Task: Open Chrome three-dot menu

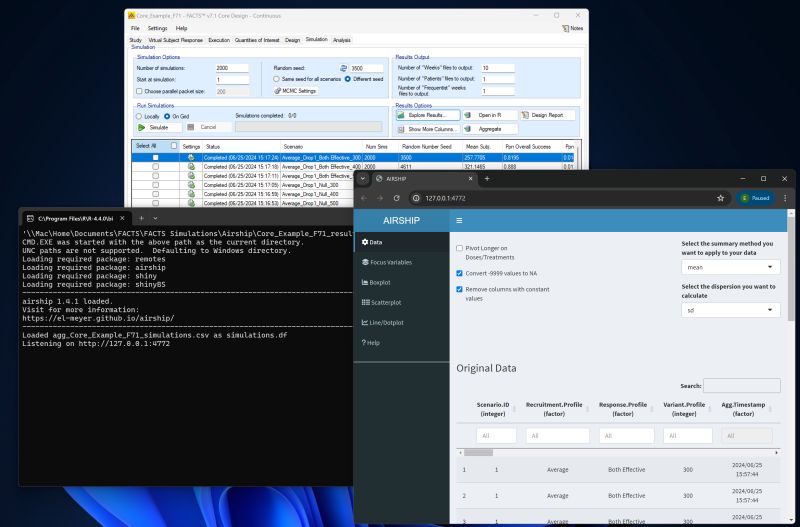Action: click(785, 198)
